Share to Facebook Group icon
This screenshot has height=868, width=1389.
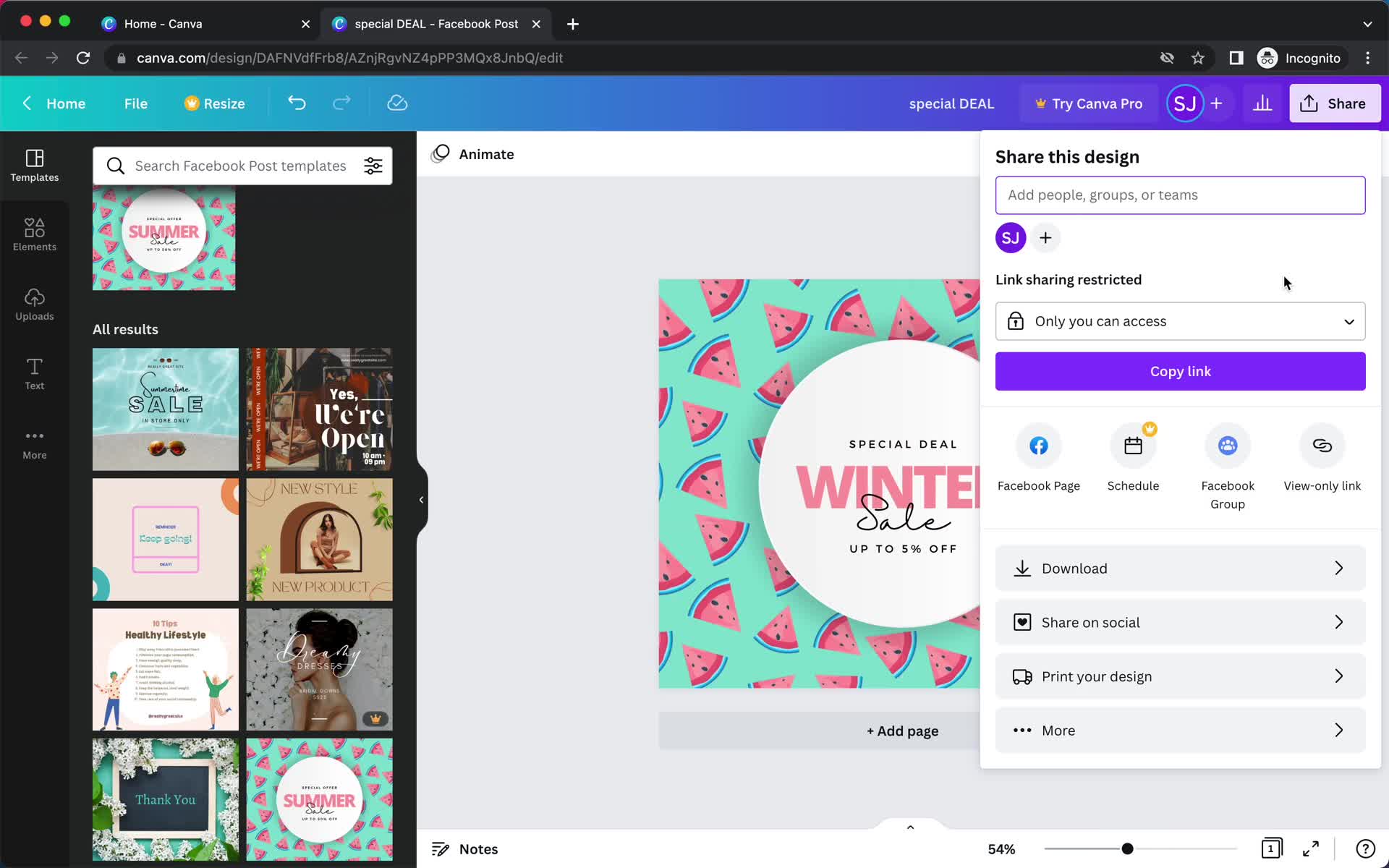pos(1228,446)
